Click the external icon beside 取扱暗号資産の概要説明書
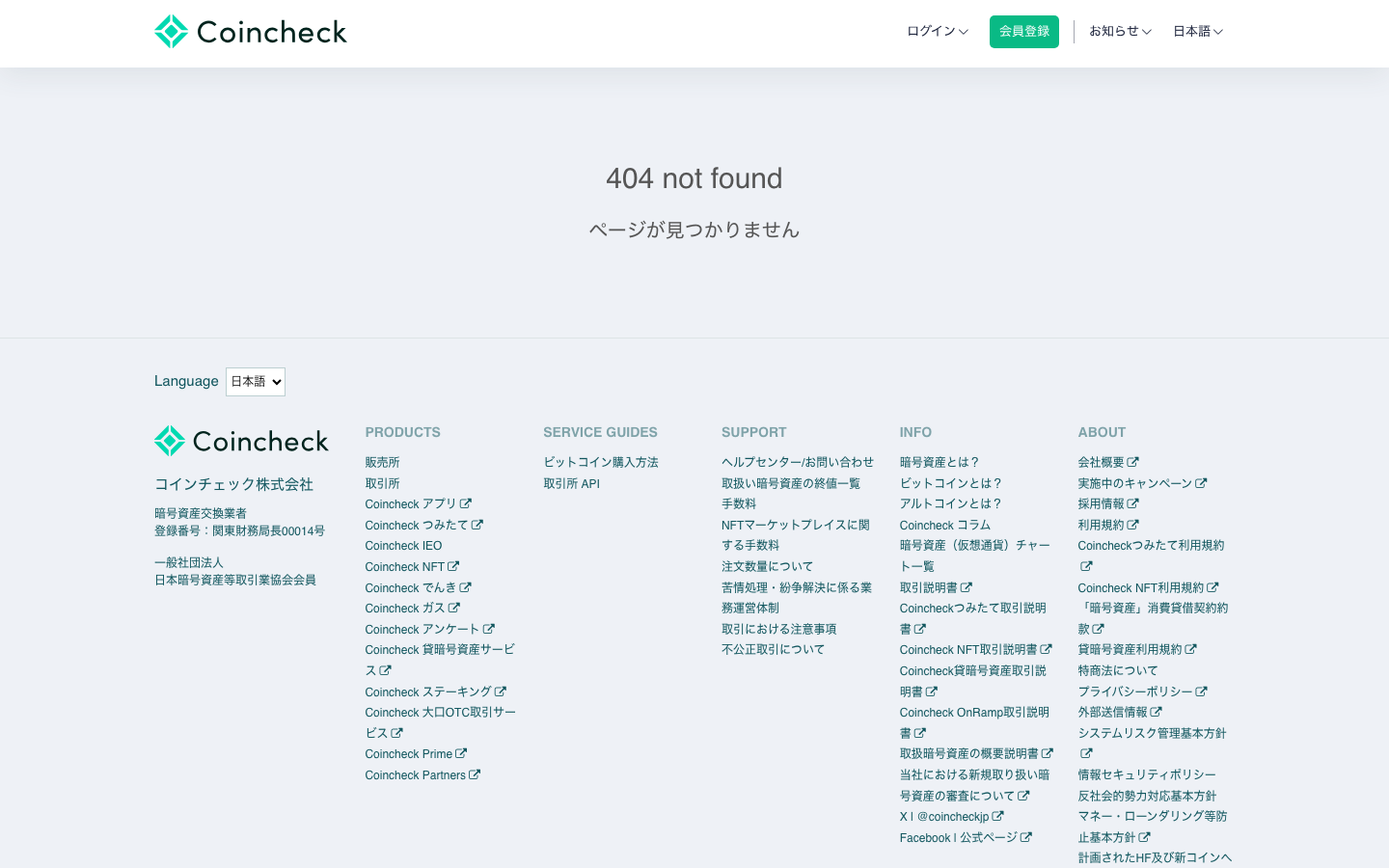Image resolution: width=1389 pixels, height=868 pixels. tap(1048, 753)
